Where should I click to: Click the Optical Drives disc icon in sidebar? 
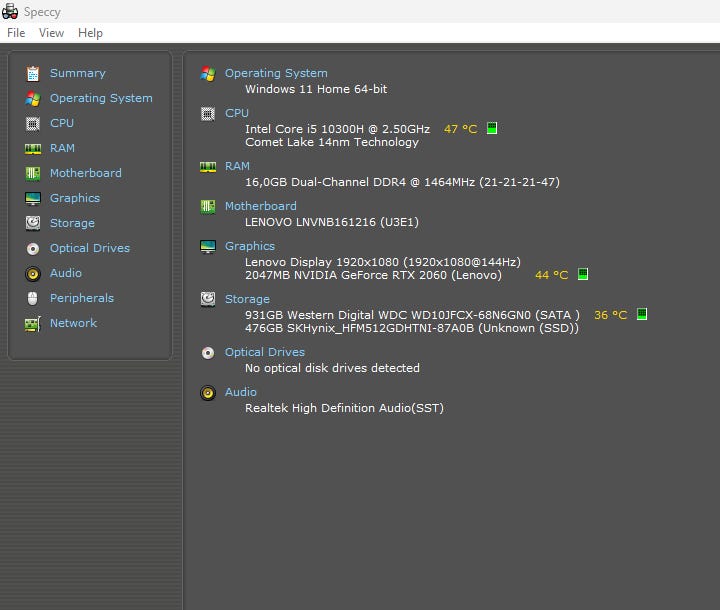pos(33,249)
